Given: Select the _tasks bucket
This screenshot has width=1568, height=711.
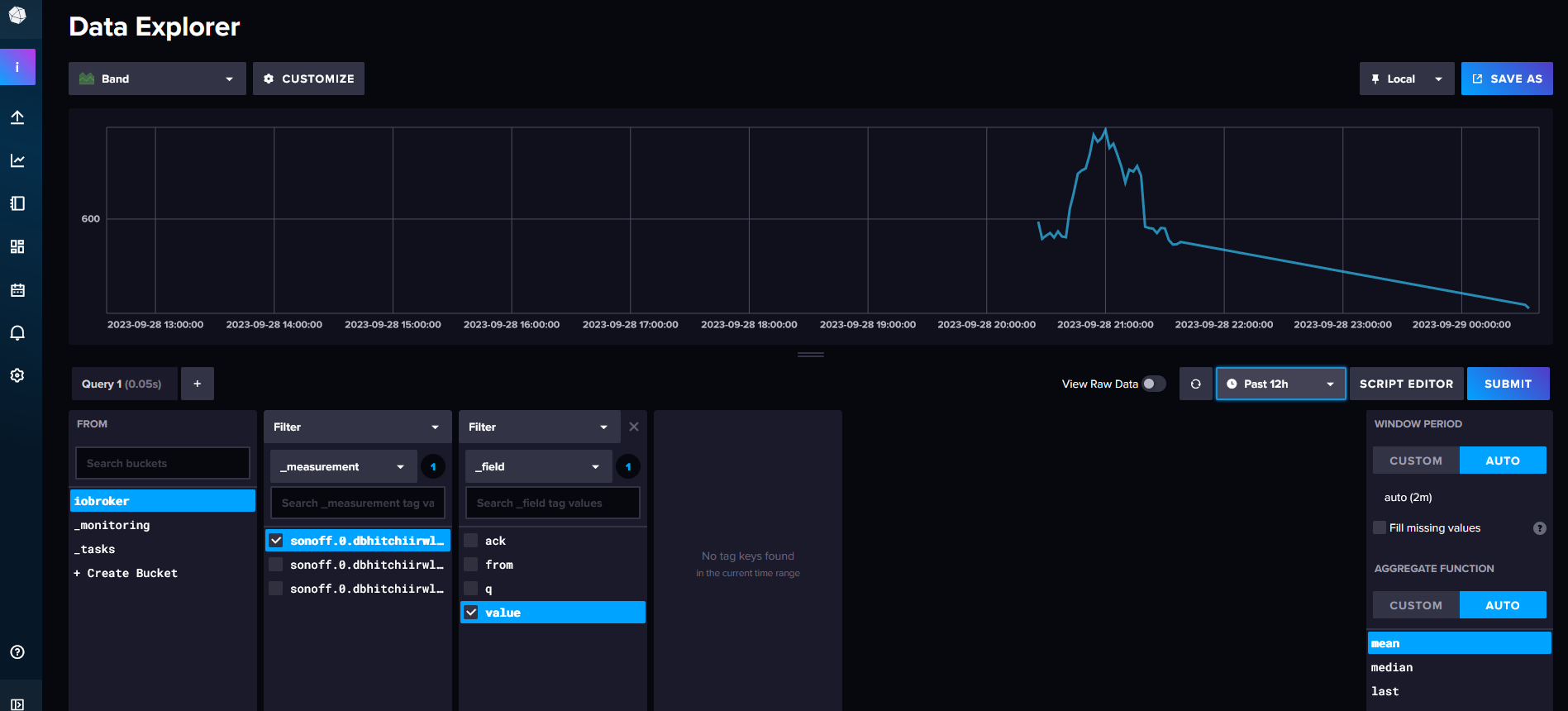Looking at the screenshot, I should point(163,549).
